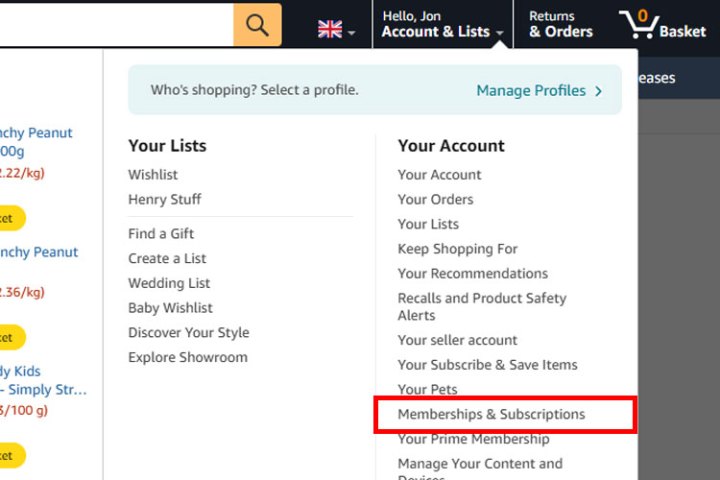Select Find a Gift
This screenshot has height=480, width=720.
(161, 234)
